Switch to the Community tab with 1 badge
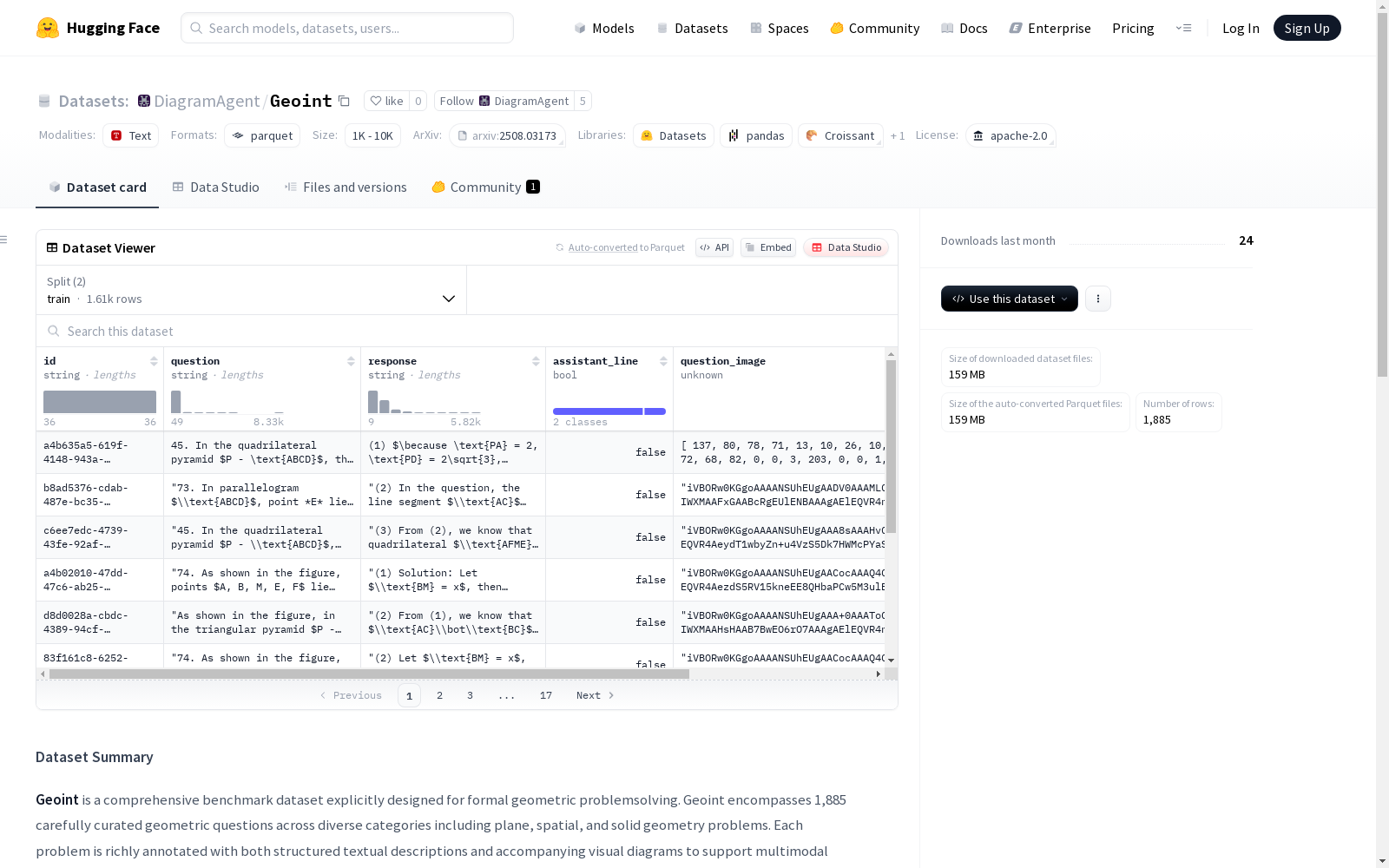 (486, 187)
